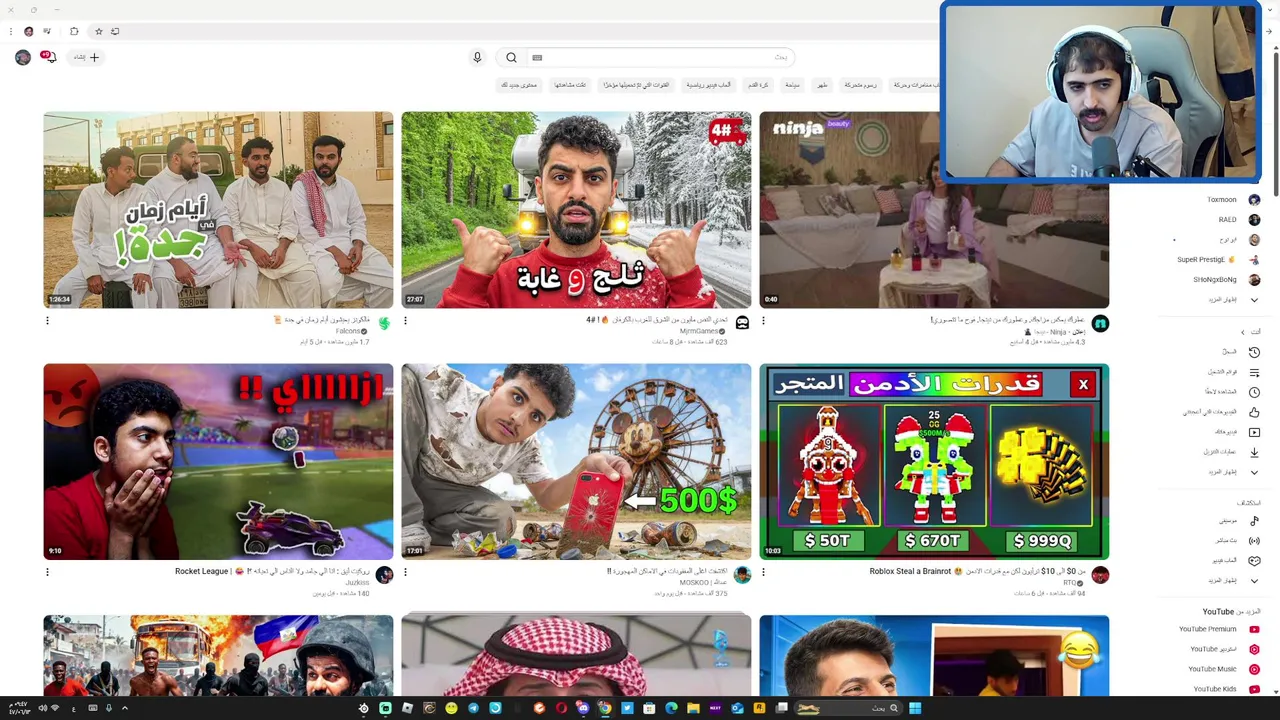Select the 'ألعاب فيديو رياضية' filter chip
This screenshot has height=720, width=1280.
pyautogui.click(x=708, y=85)
